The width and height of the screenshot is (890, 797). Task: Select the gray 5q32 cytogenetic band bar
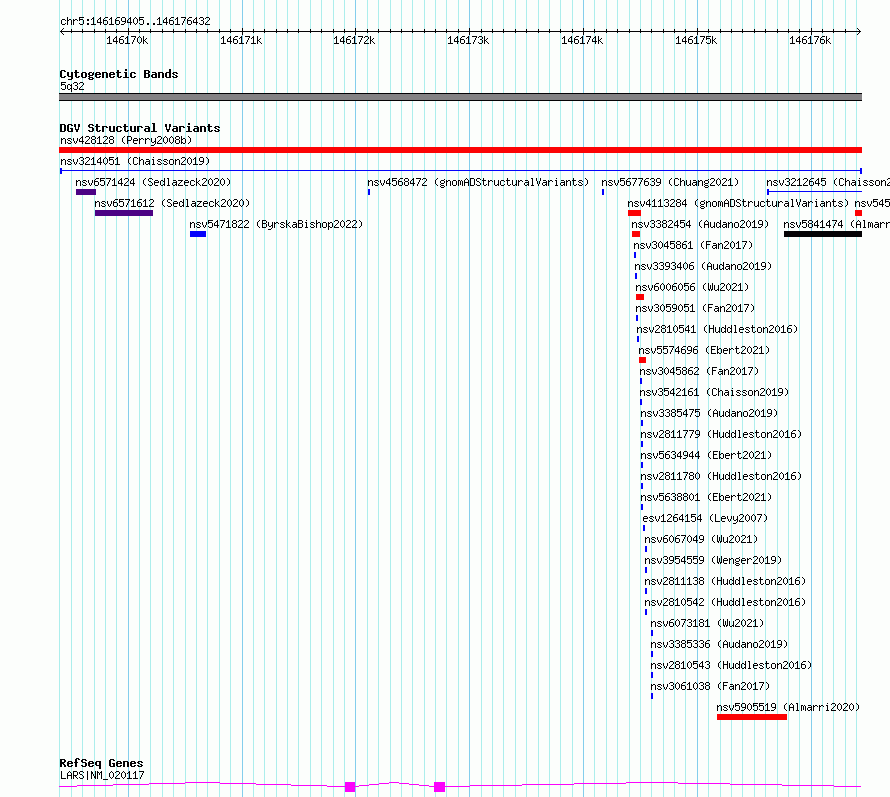(460, 97)
